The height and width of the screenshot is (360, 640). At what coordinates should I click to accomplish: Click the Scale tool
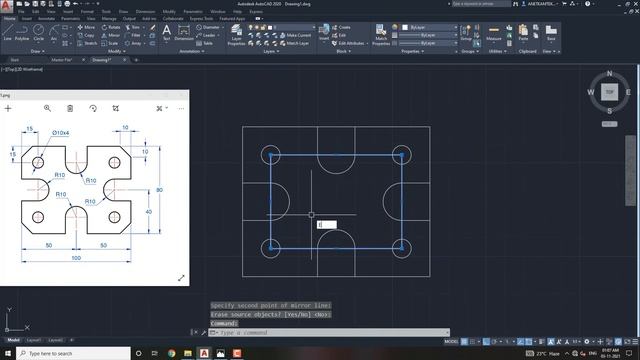tap(110, 43)
